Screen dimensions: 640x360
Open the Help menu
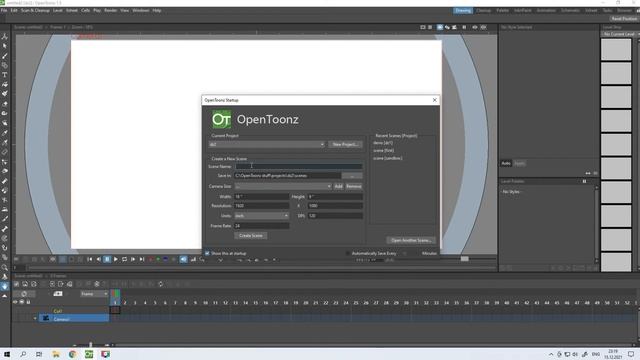coord(157,10)
